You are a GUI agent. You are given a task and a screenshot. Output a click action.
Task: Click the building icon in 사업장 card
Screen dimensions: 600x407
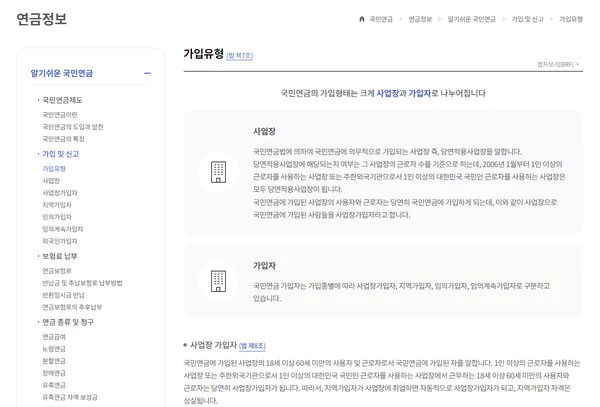218,172
